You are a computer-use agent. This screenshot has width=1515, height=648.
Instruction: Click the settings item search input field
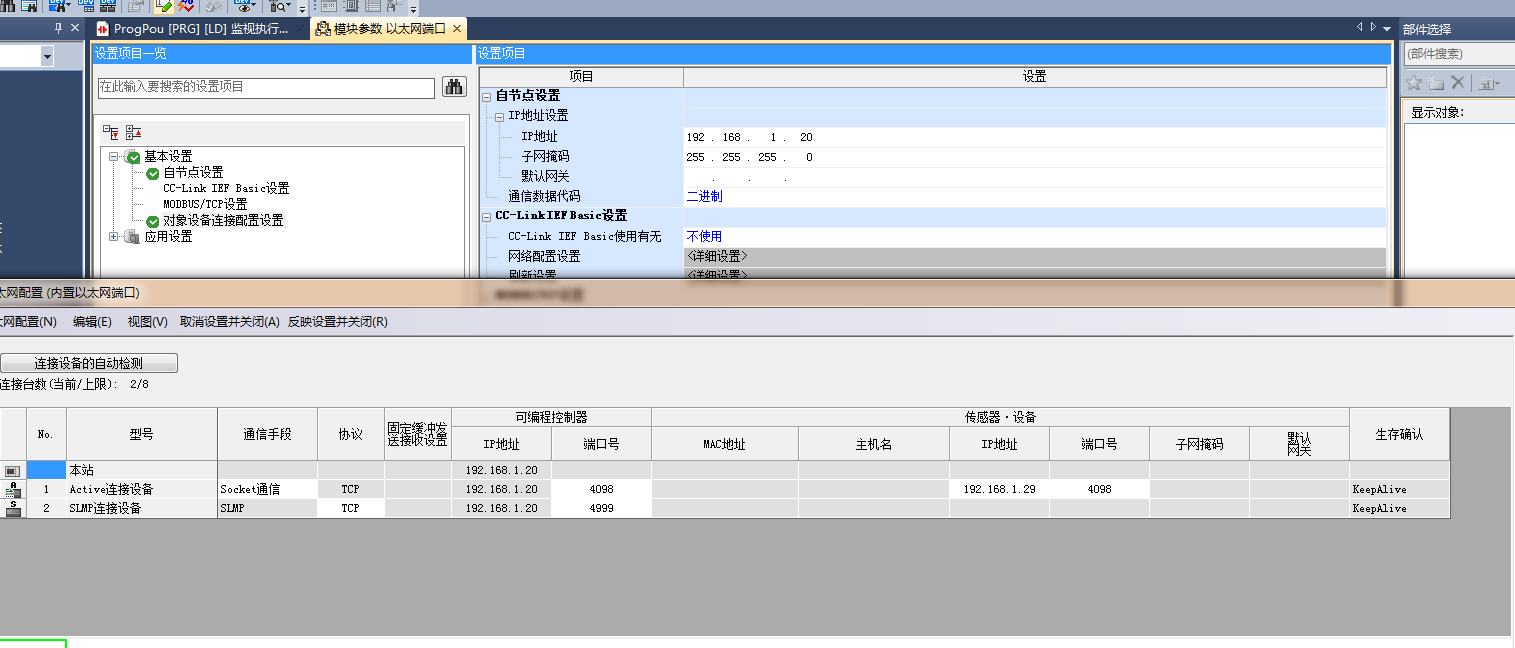point(266,88)
